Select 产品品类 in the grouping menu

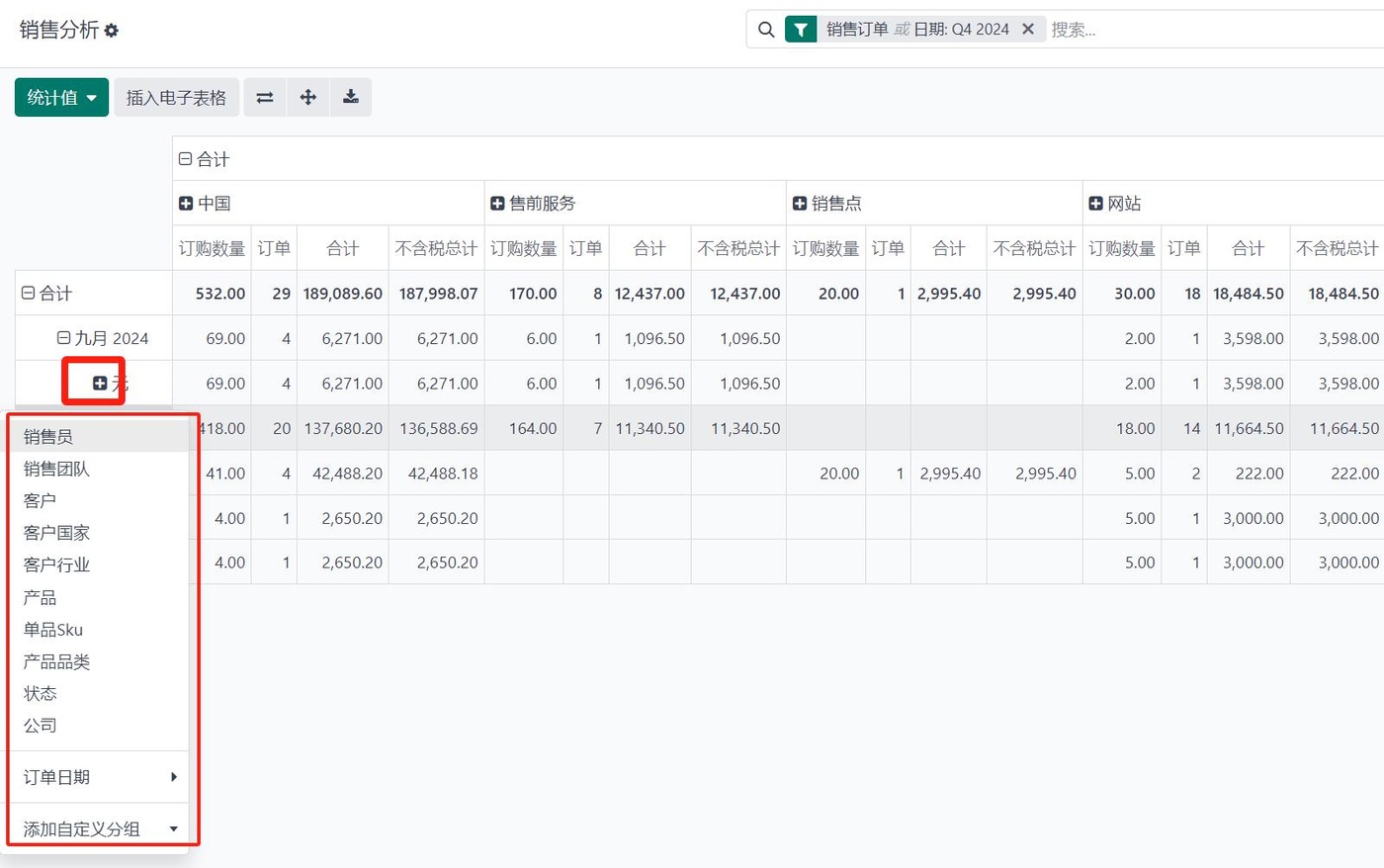click(56, 661)
